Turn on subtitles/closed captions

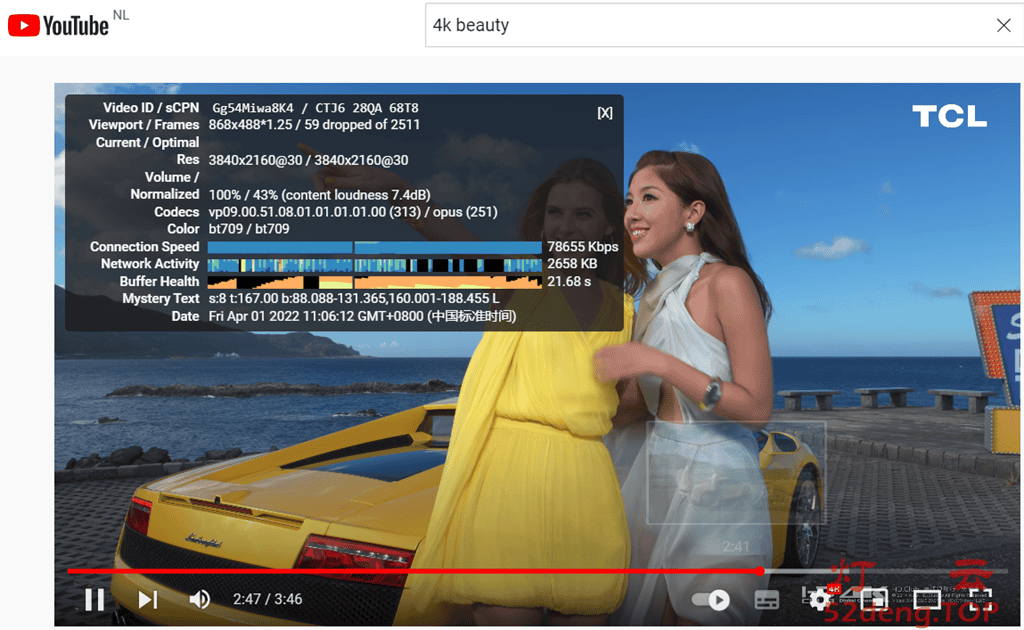(766, 600)
